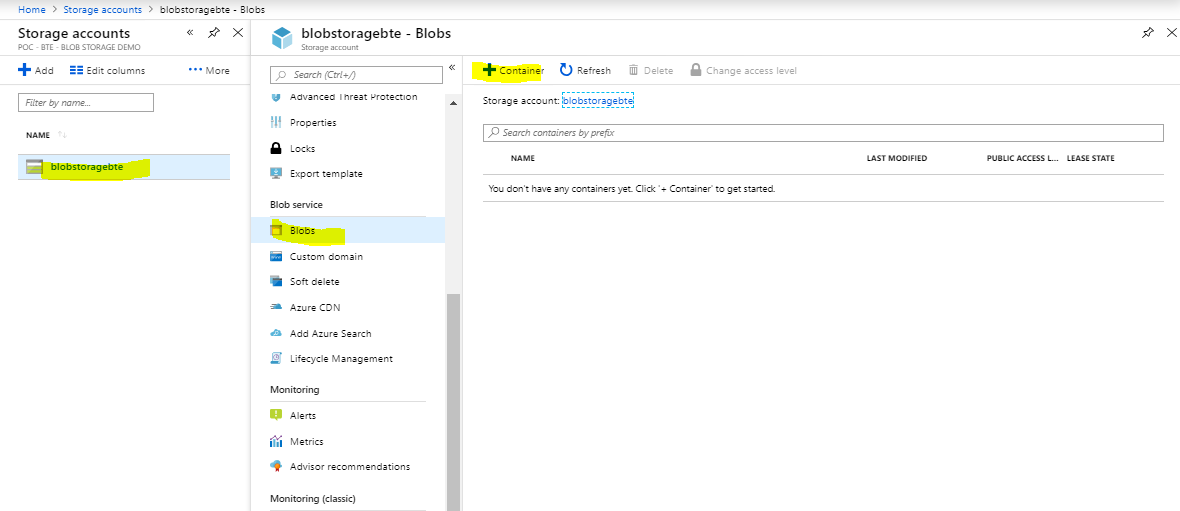
Task: Click the Metrics chart icon
Action: click(275, 441)
